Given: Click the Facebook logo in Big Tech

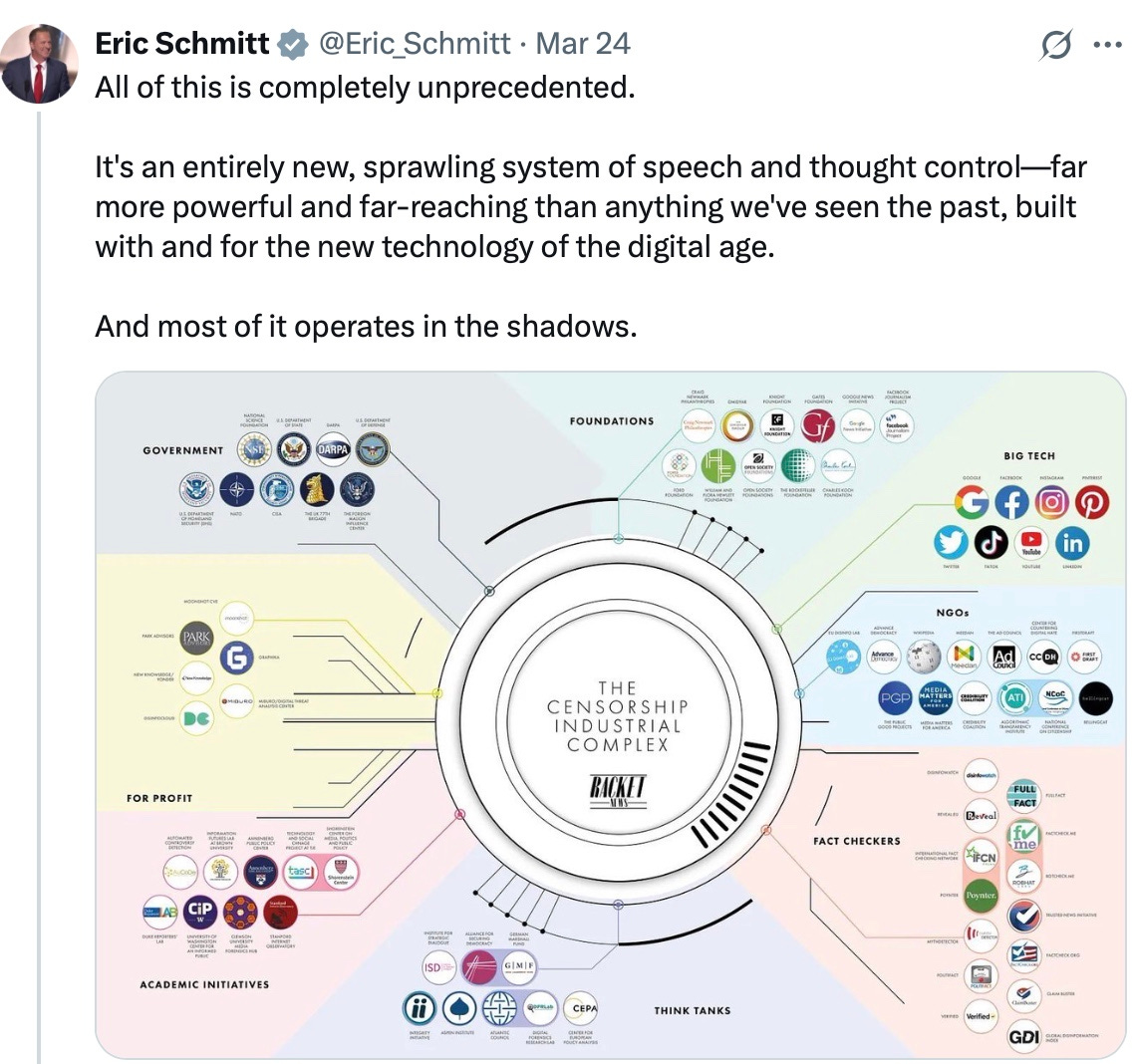Looking at the screenshot, I should click(1011, 502).
